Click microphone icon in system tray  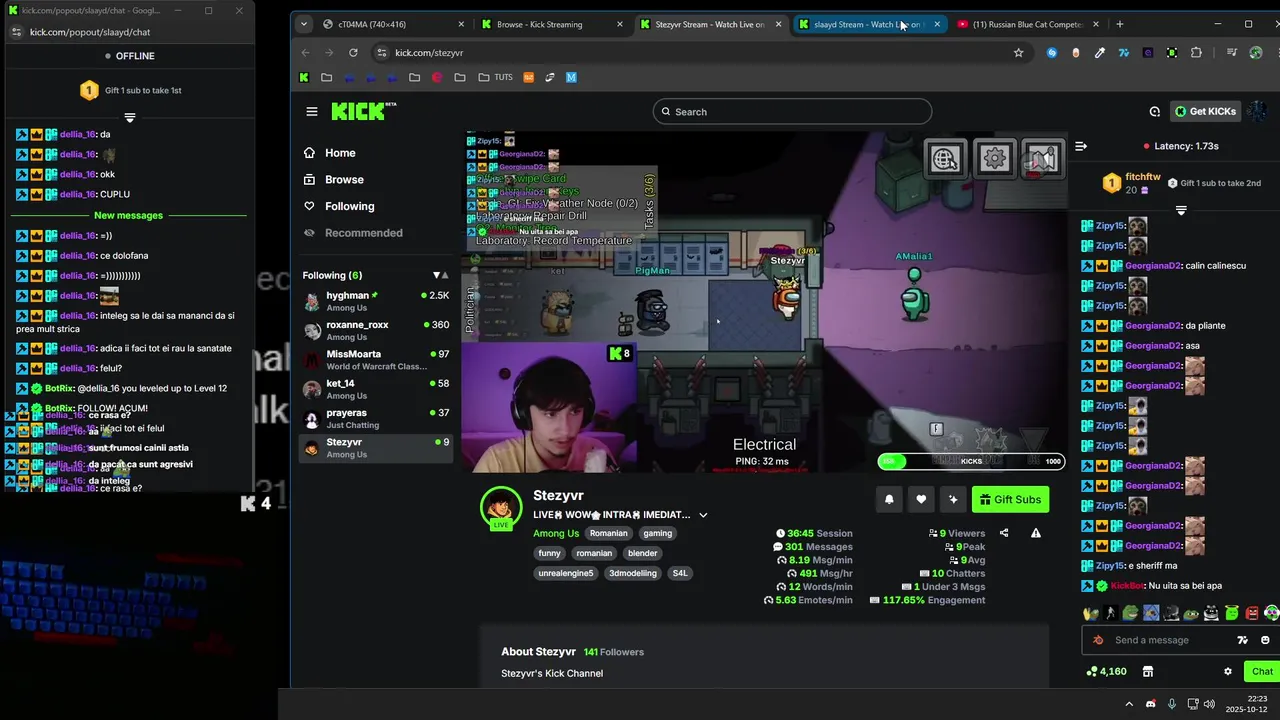point(1171,704)
